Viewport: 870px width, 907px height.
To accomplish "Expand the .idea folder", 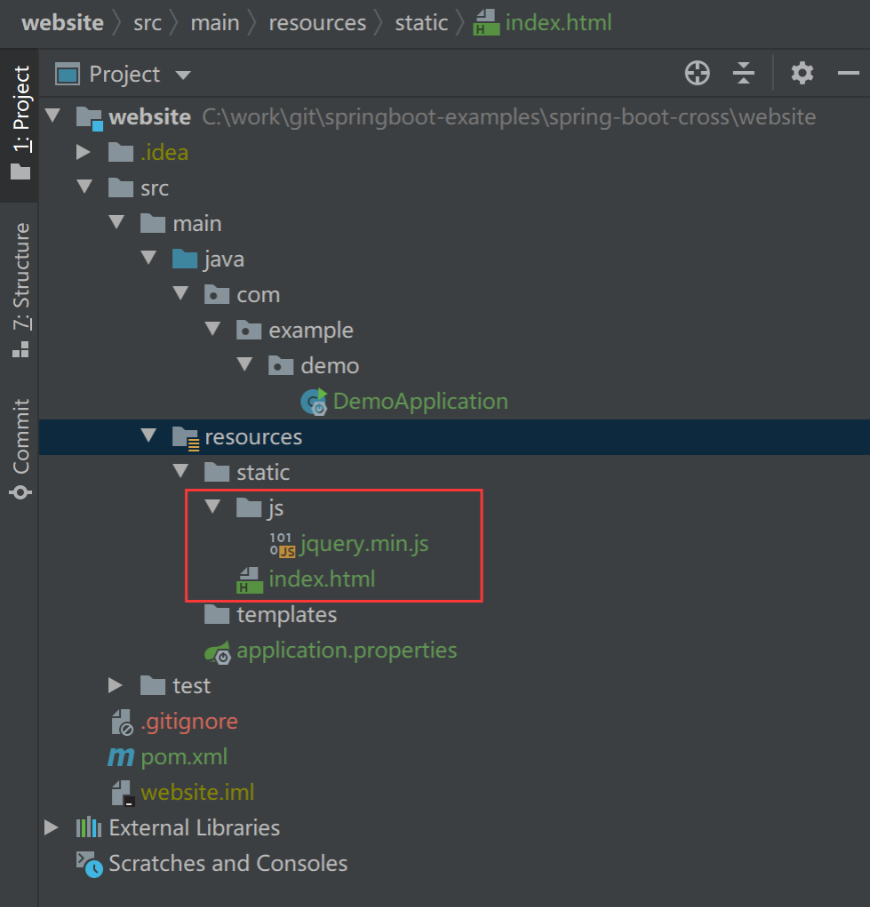I will coord(85,152).
